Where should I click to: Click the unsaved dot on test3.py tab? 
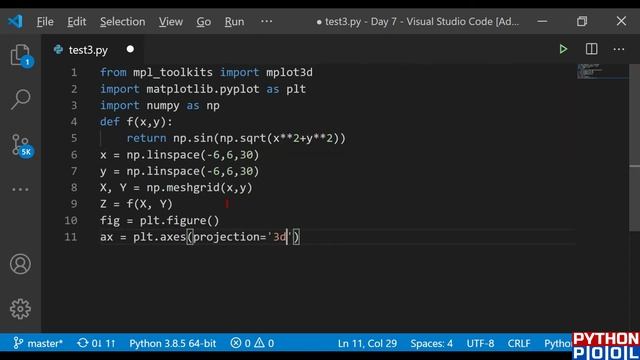click(130, 49)
